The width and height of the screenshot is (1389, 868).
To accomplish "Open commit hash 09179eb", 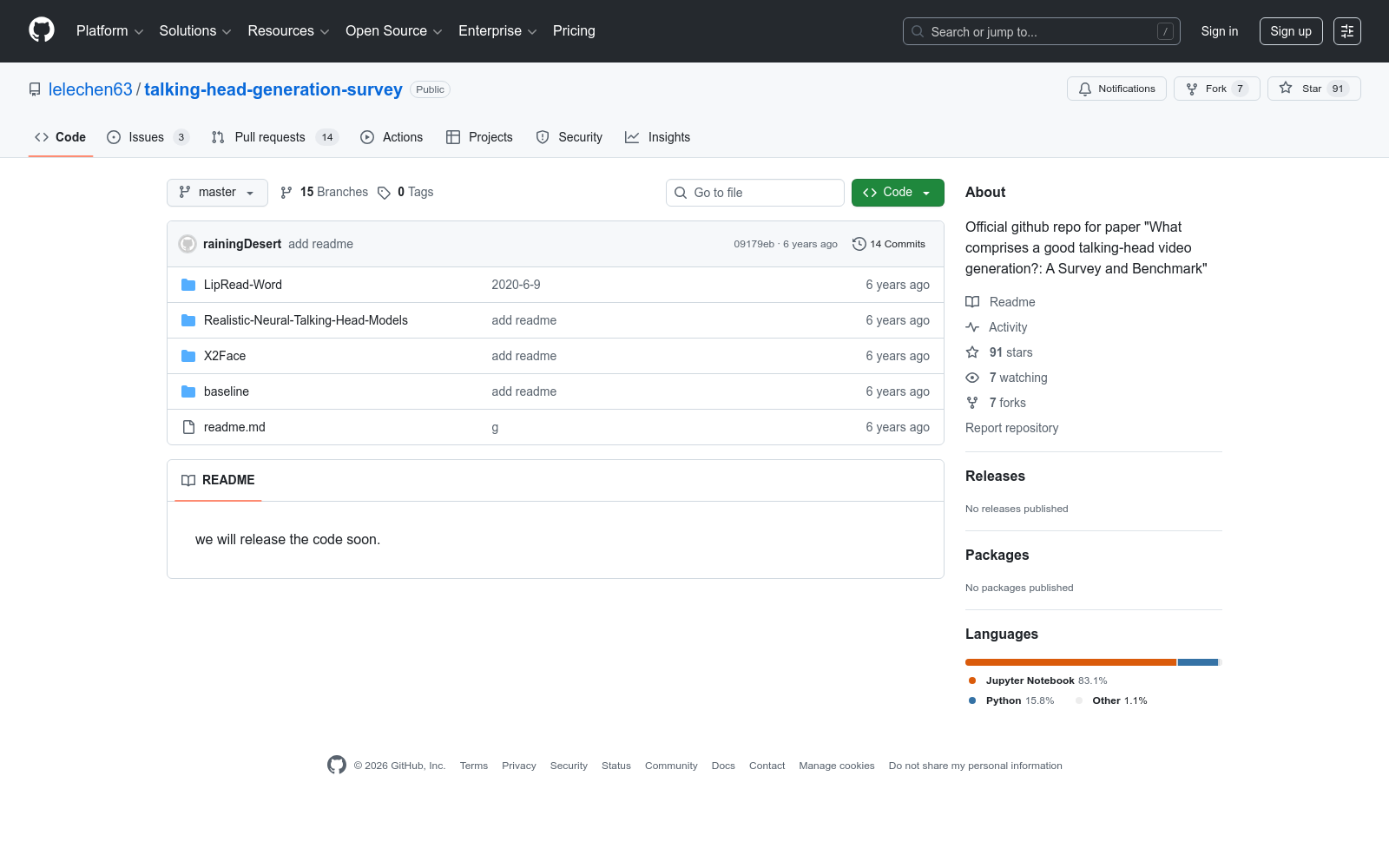I will (754, 244).
